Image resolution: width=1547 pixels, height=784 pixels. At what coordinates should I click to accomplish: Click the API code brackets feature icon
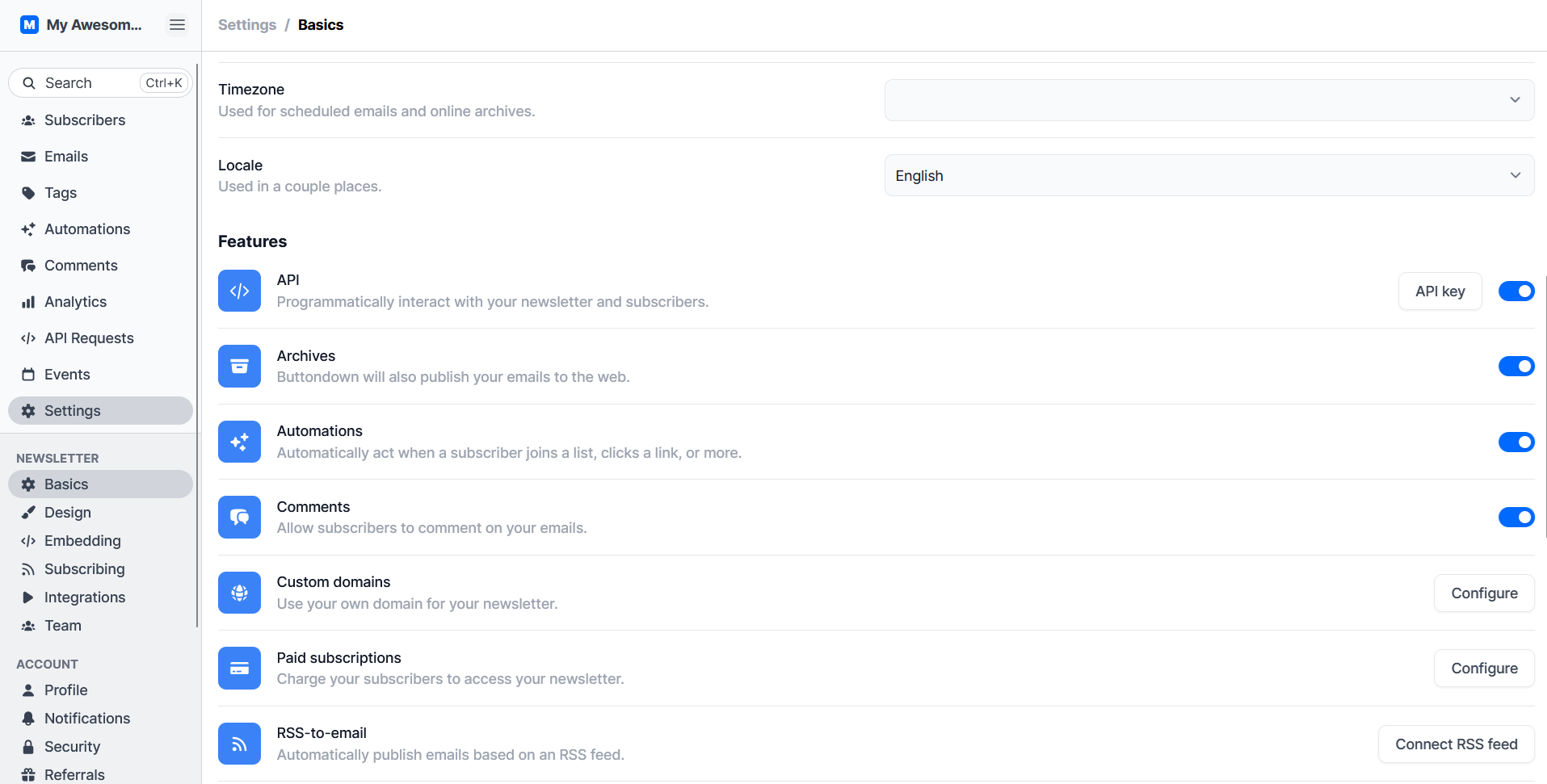[x=239, y=291]
